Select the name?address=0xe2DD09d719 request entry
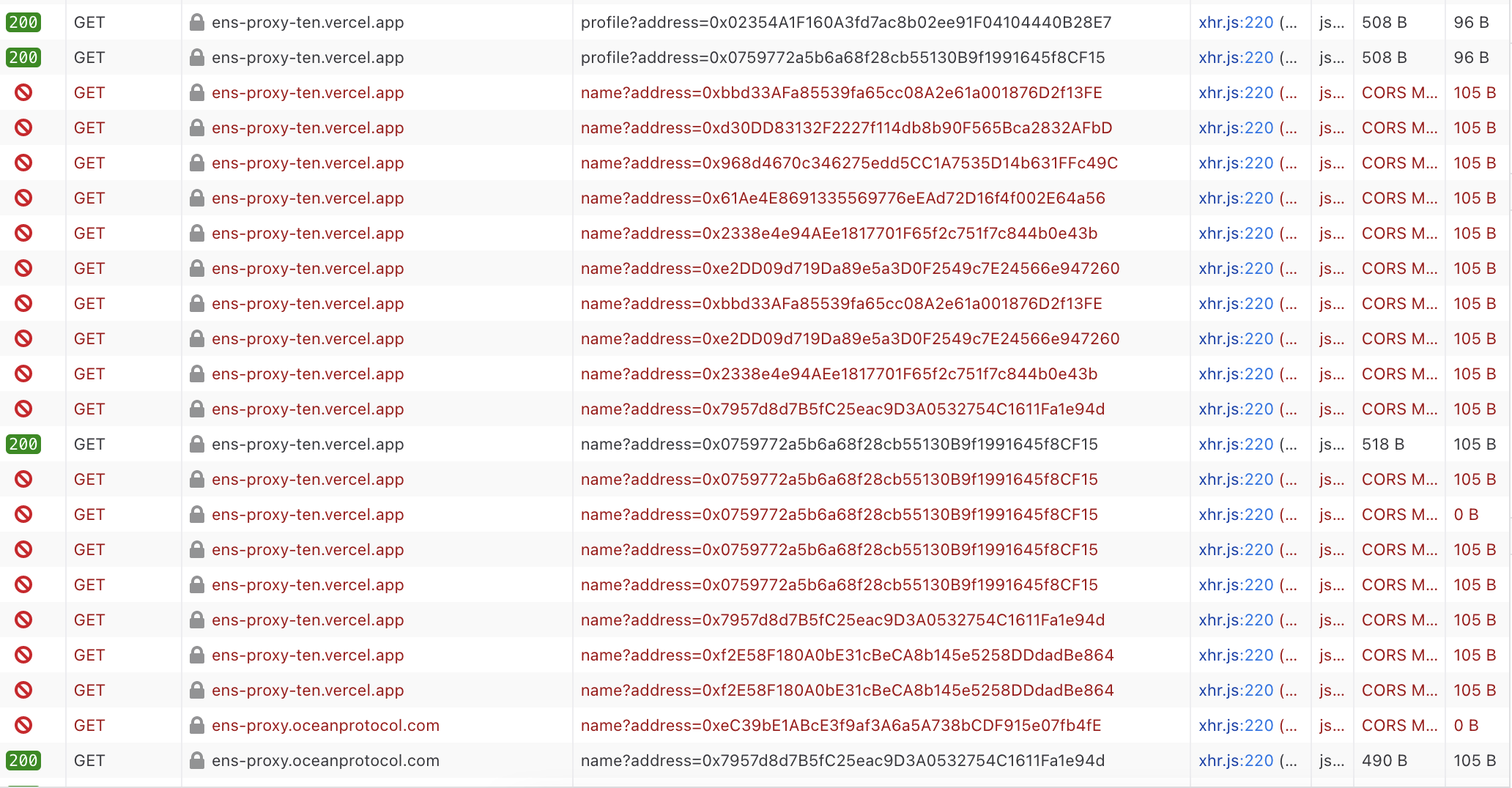Image resolution: width=1512 pixels, height=788 pixels. tap(842, 268)
